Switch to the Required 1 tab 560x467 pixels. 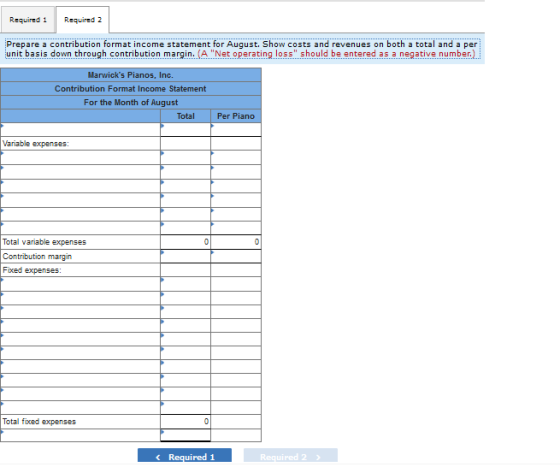(x=28, y=20)
